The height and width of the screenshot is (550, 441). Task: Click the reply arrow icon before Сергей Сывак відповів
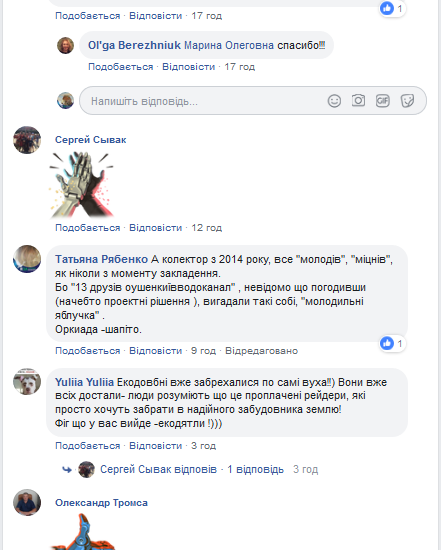point(67,469)
